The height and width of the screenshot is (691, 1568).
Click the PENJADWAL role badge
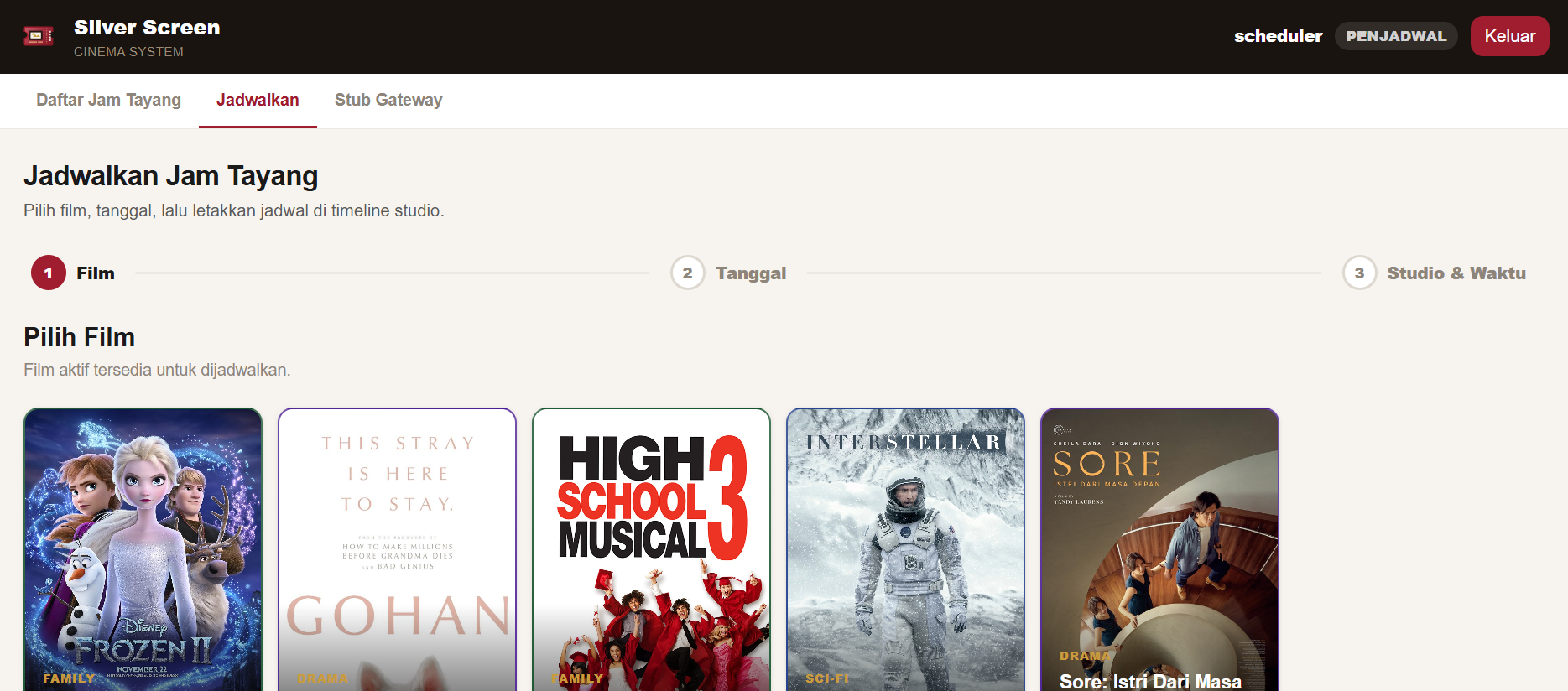tap(1396, 36)
